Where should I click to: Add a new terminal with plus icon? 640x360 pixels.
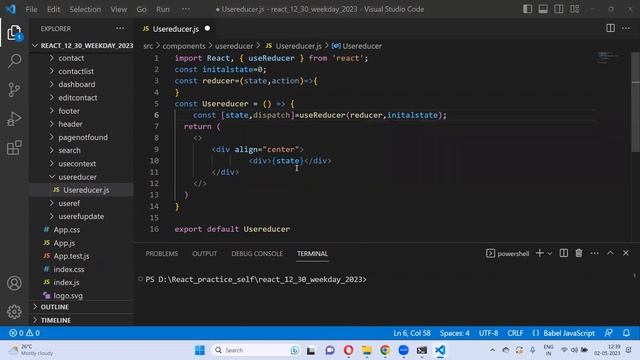tap(540, 253)
